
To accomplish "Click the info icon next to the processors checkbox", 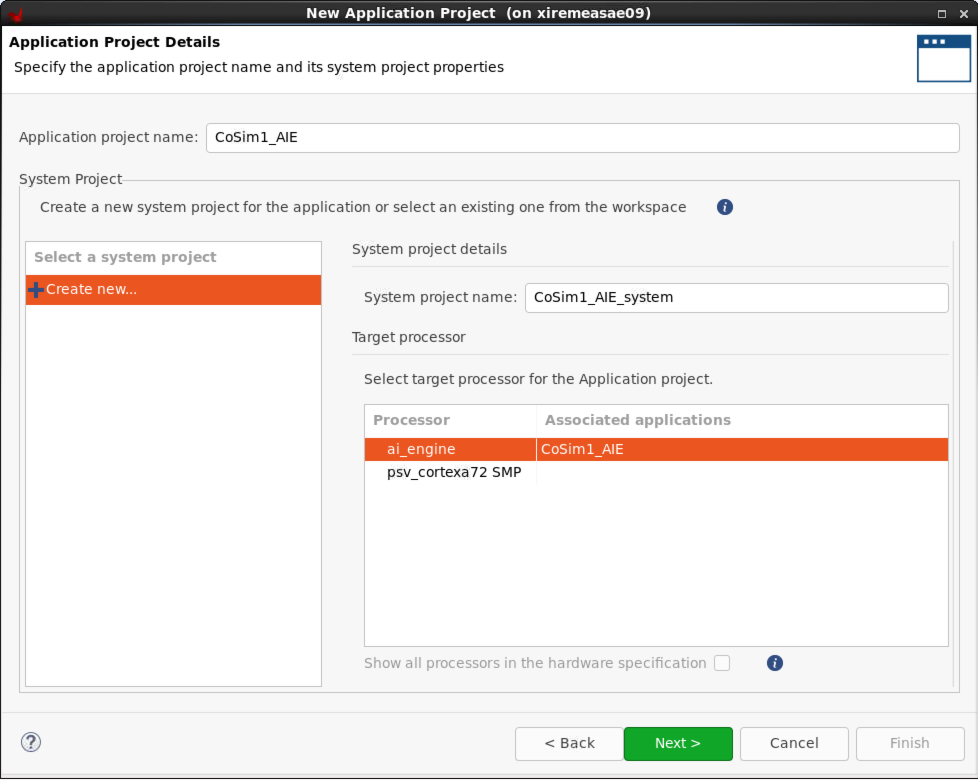I will (x=775, y=663).
